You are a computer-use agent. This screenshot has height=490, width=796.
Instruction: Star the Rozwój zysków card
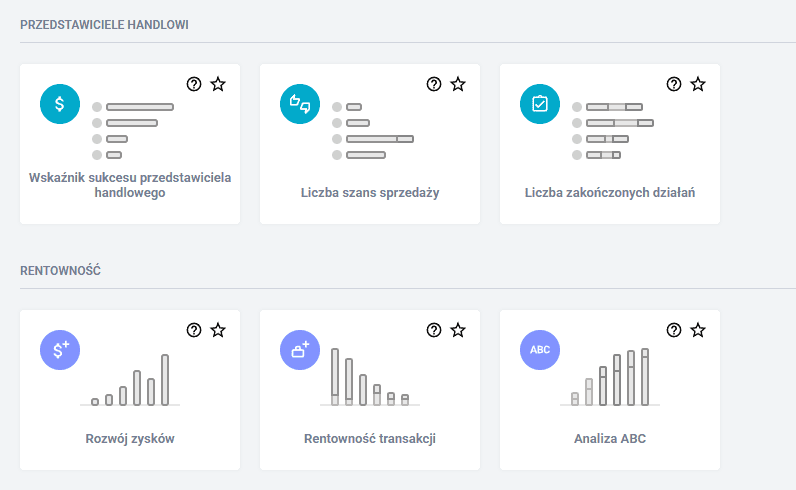(x=218, y=330)
